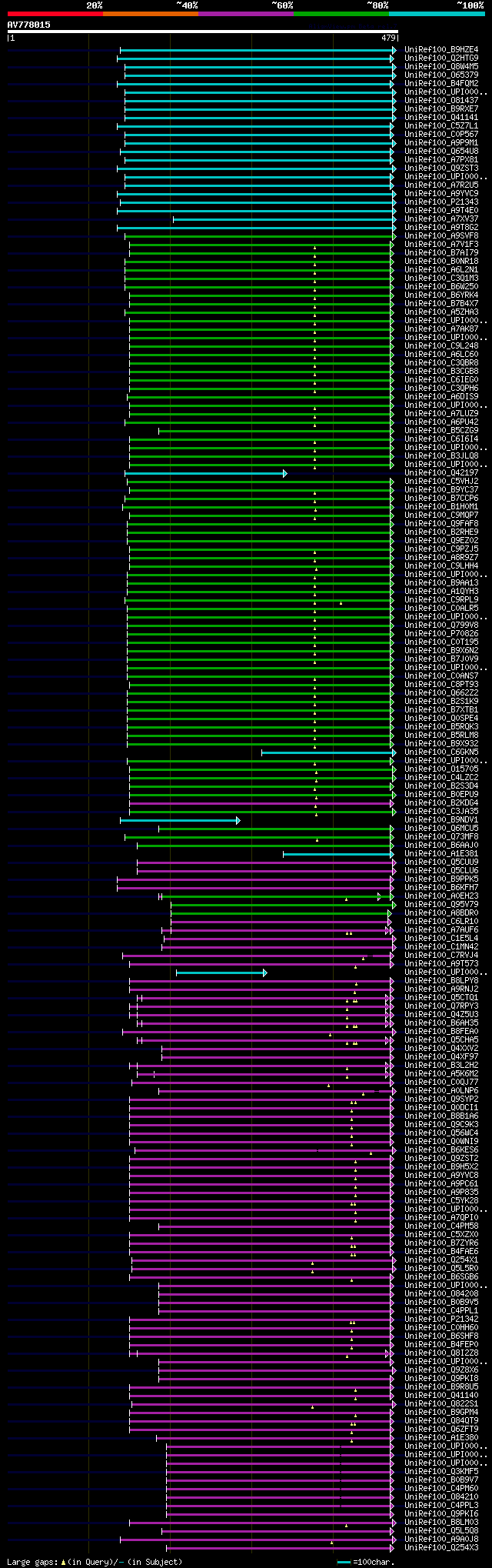
Task: Select subject label UniRef100_A9YVC9
Action: coord(441,194)
